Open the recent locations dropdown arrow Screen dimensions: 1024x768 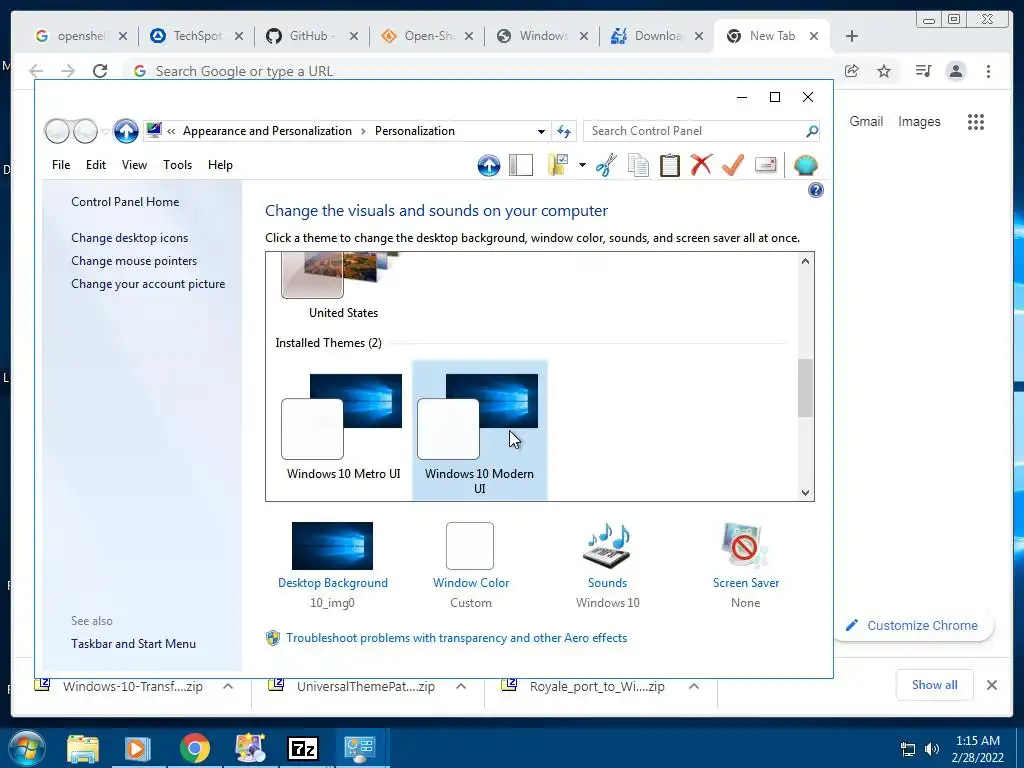tap(104, 131)
